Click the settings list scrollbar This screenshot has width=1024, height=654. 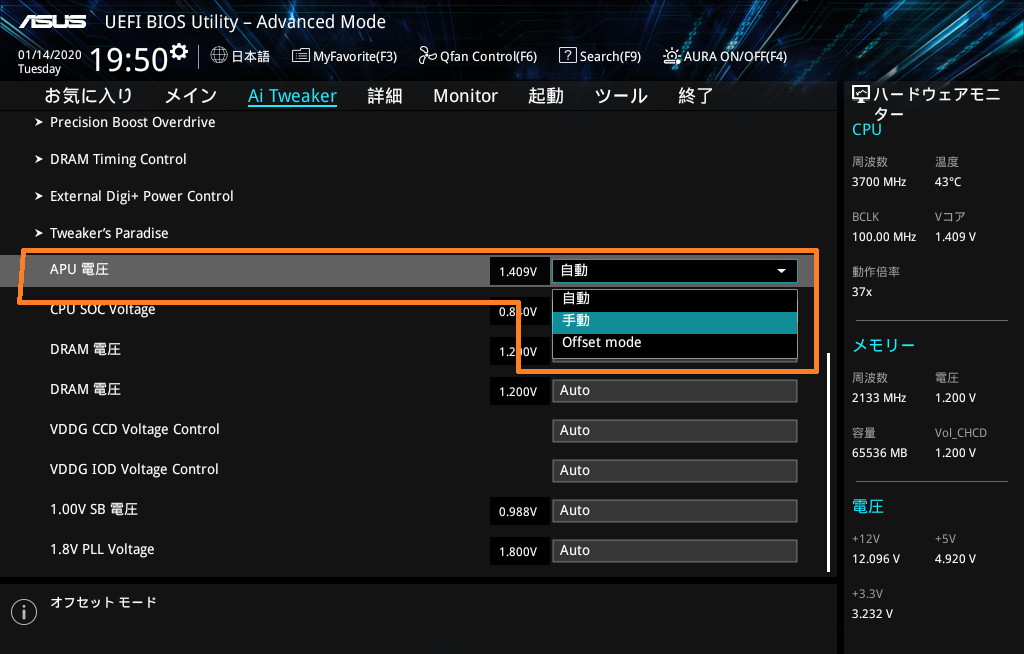click(829, 463)
